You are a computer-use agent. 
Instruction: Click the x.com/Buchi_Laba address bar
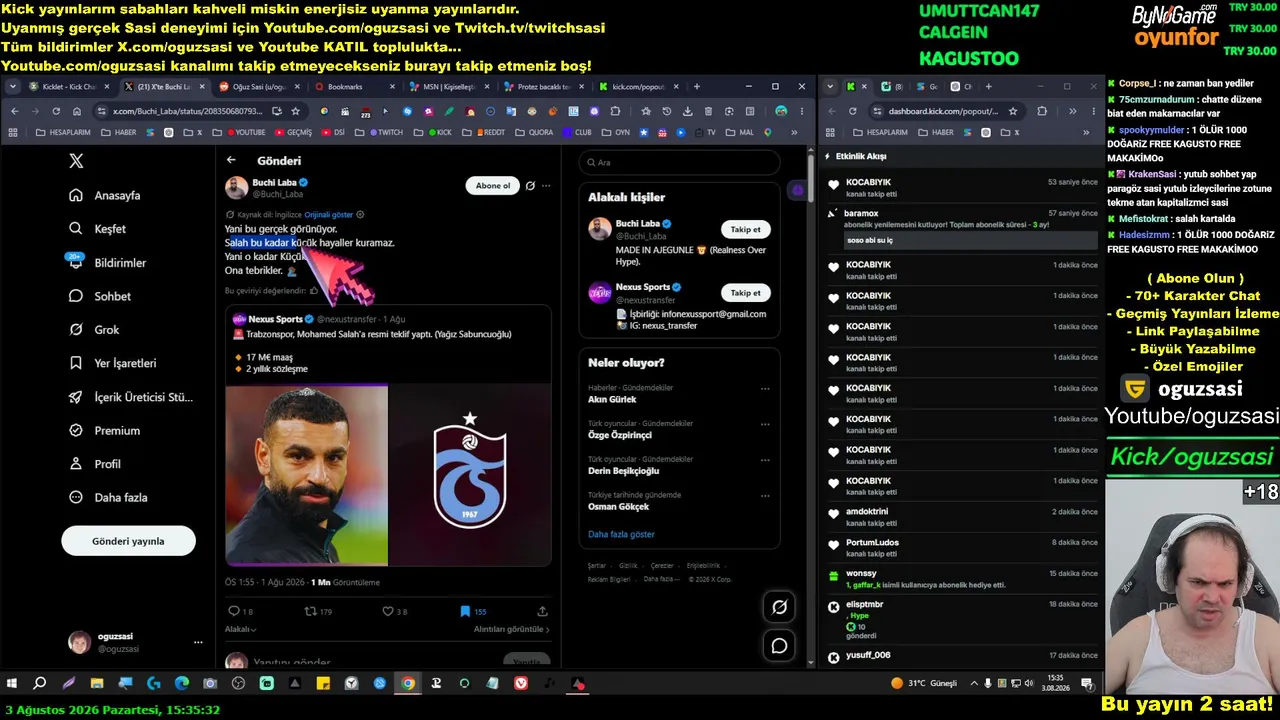click(x=189, y=111)
